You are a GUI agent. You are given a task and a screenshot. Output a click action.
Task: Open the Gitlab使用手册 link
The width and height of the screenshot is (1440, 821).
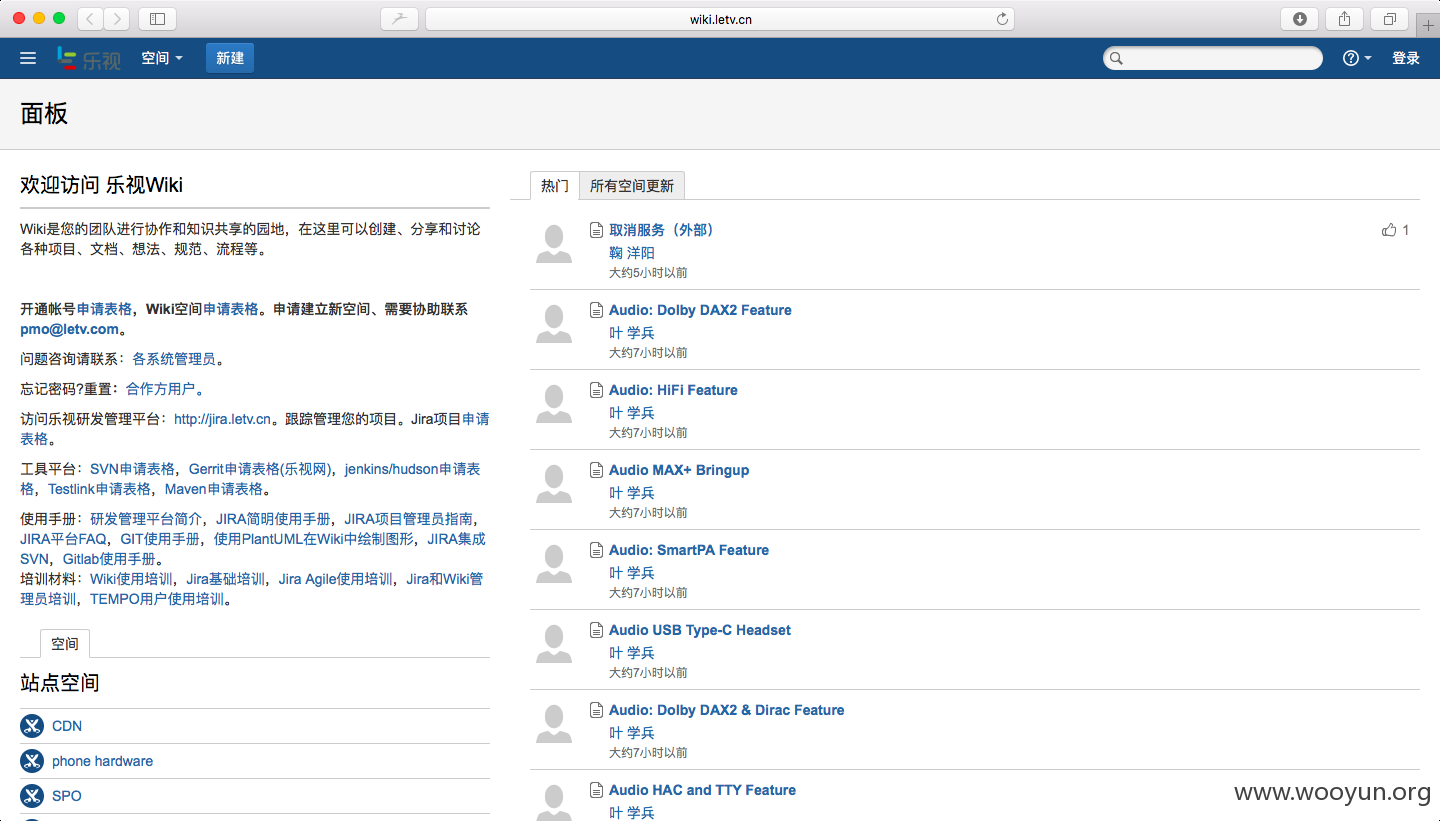pyautogui.click(x=110, y=559)
